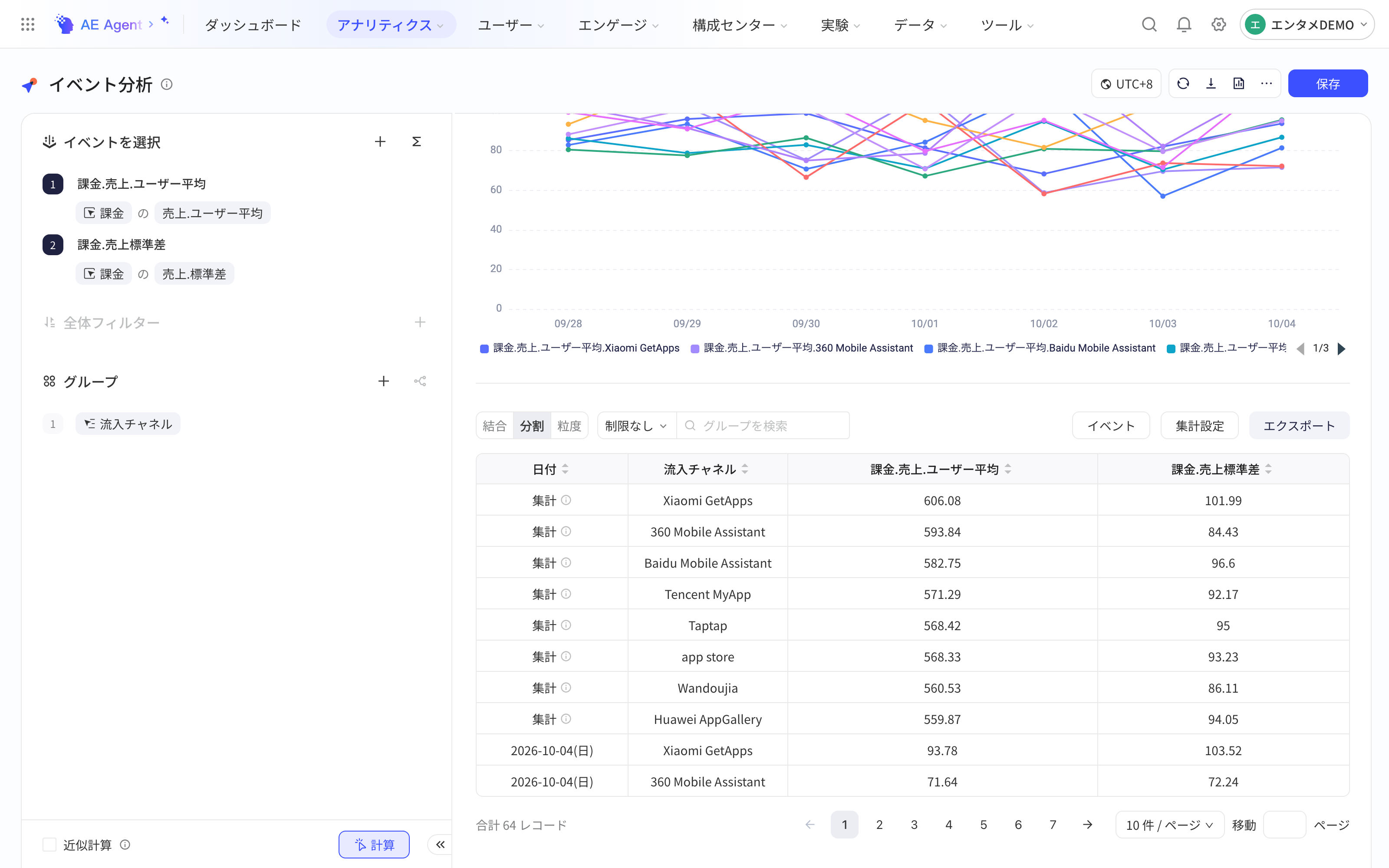The width and height of the screenshot is (1389, 868).
Task: Go to next legend page arrow
Action: pos(1341,349)
